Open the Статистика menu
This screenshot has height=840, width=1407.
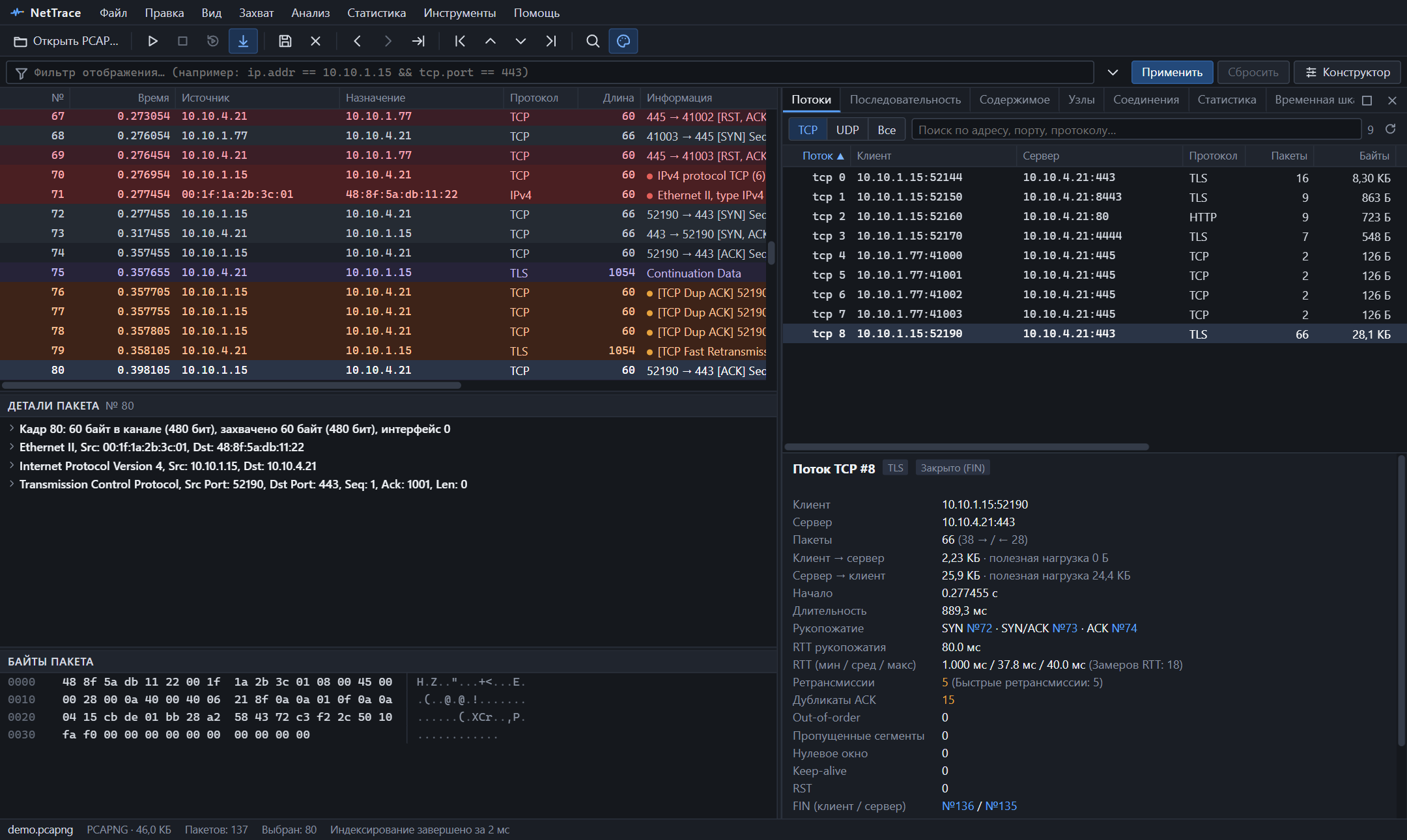tap(377, 13)
